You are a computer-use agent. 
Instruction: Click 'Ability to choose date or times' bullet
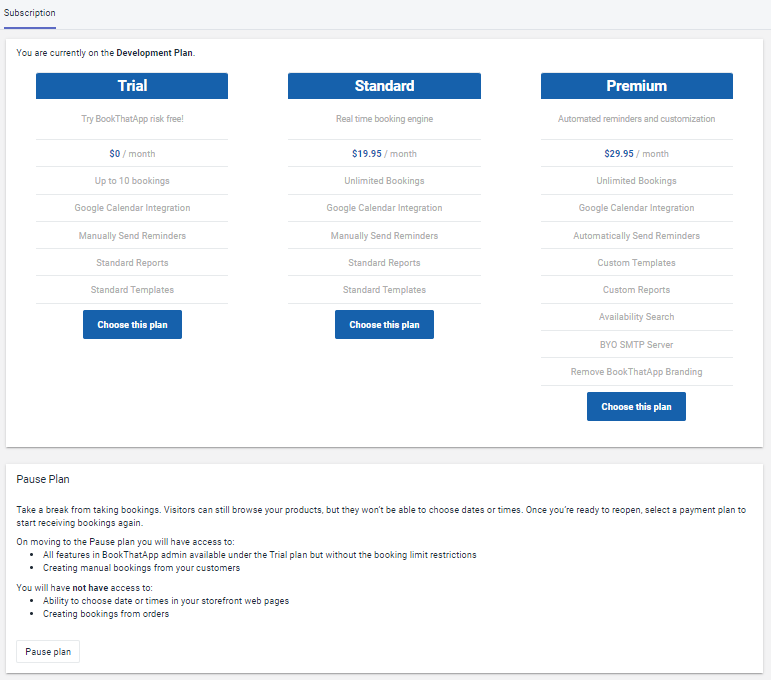click(166, 601)
